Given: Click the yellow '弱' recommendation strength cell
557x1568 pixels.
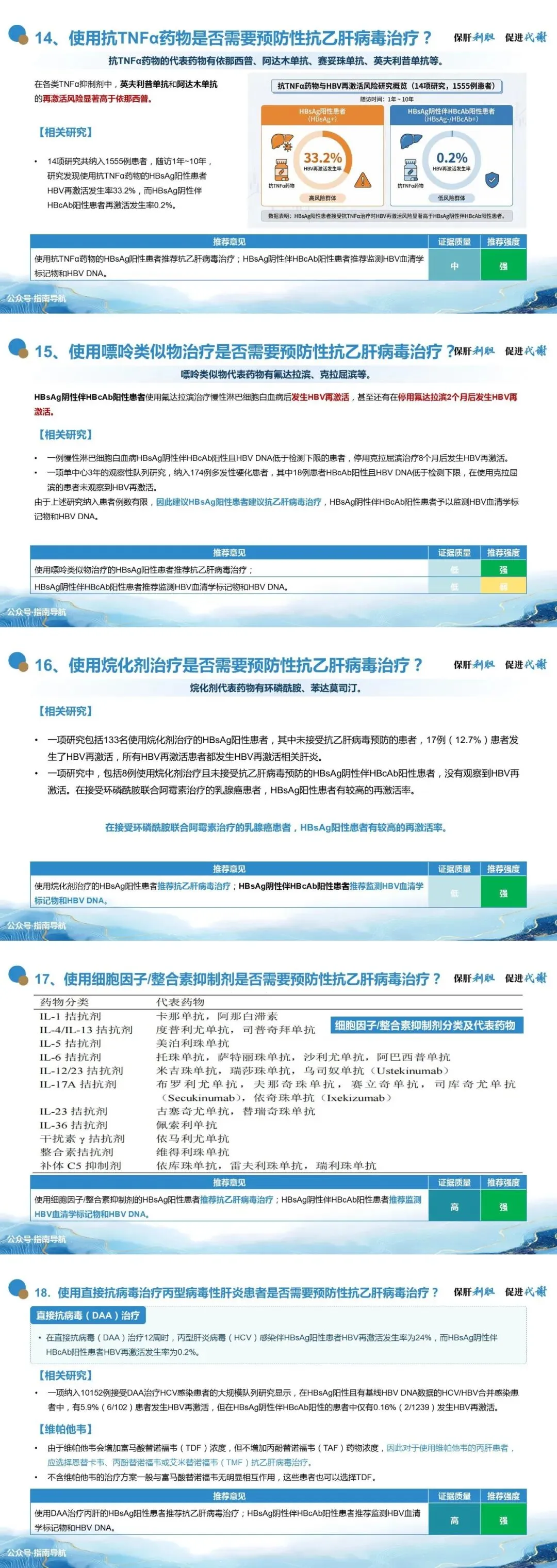Looking at the screenshot, I should coord(503,586).
